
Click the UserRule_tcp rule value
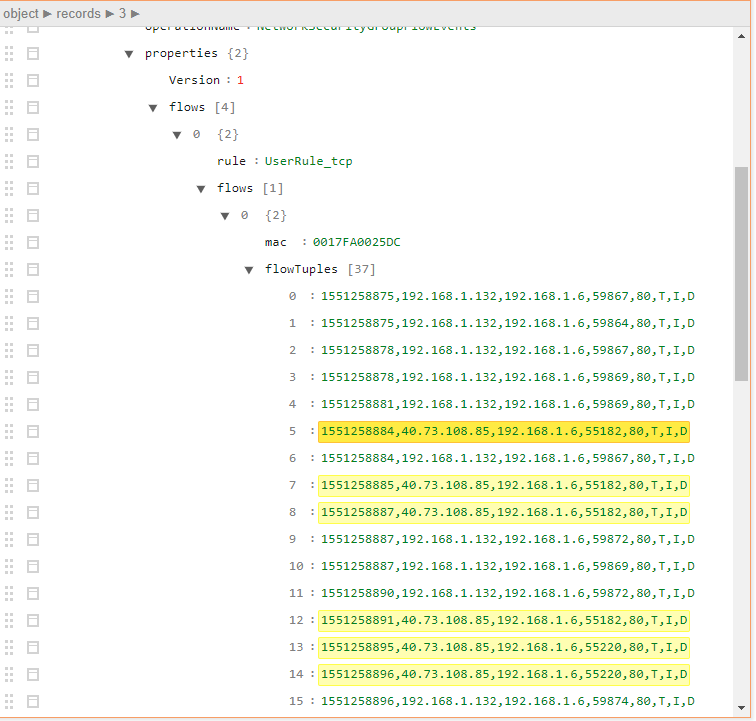coord(308,161)
